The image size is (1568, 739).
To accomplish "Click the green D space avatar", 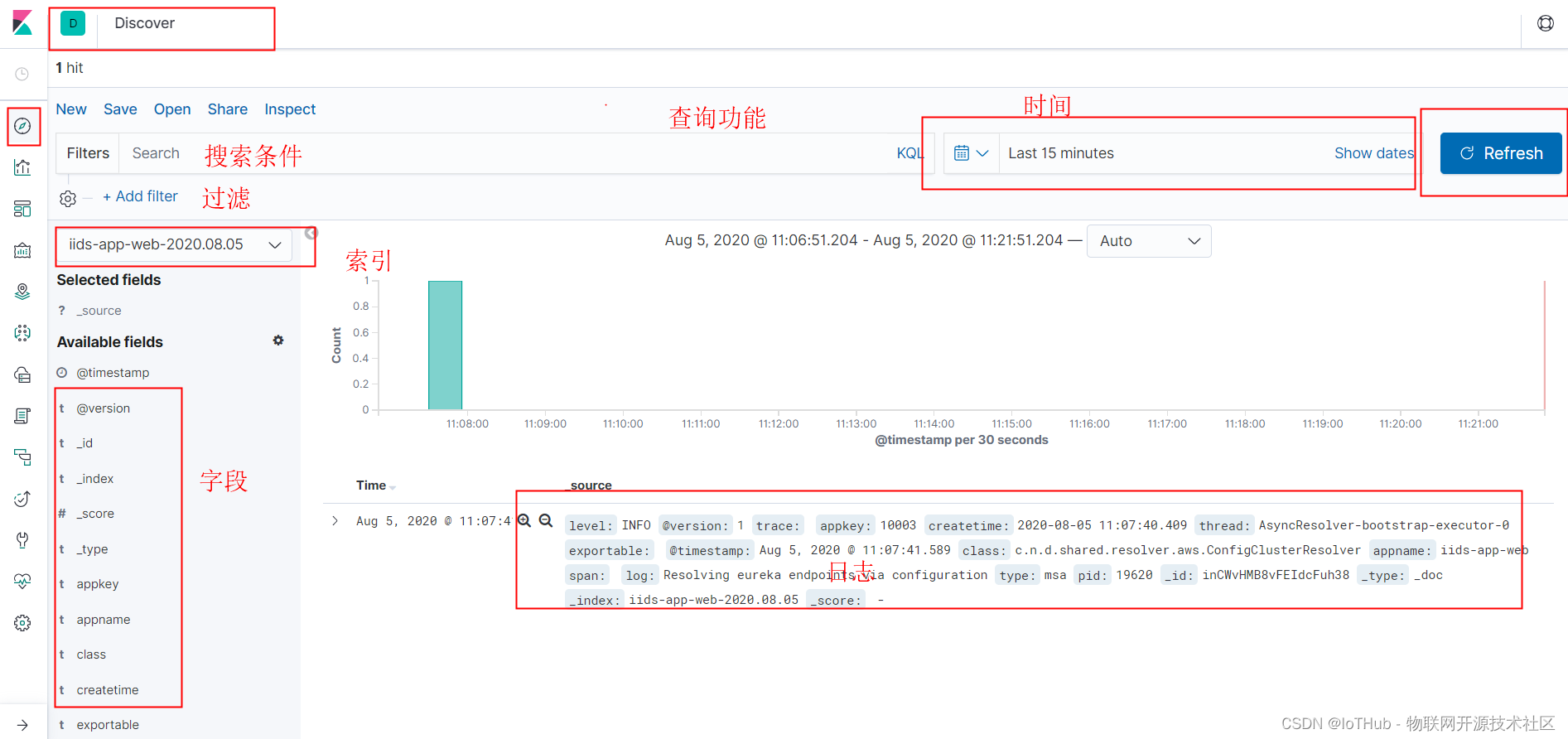I will click(x=73, y=23).
